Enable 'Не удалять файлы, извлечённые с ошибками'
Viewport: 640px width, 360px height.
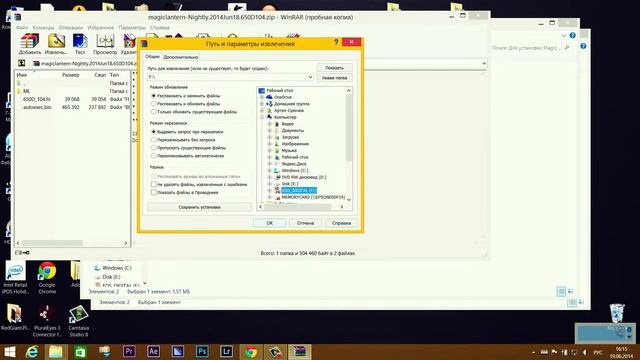coord(154,184)
